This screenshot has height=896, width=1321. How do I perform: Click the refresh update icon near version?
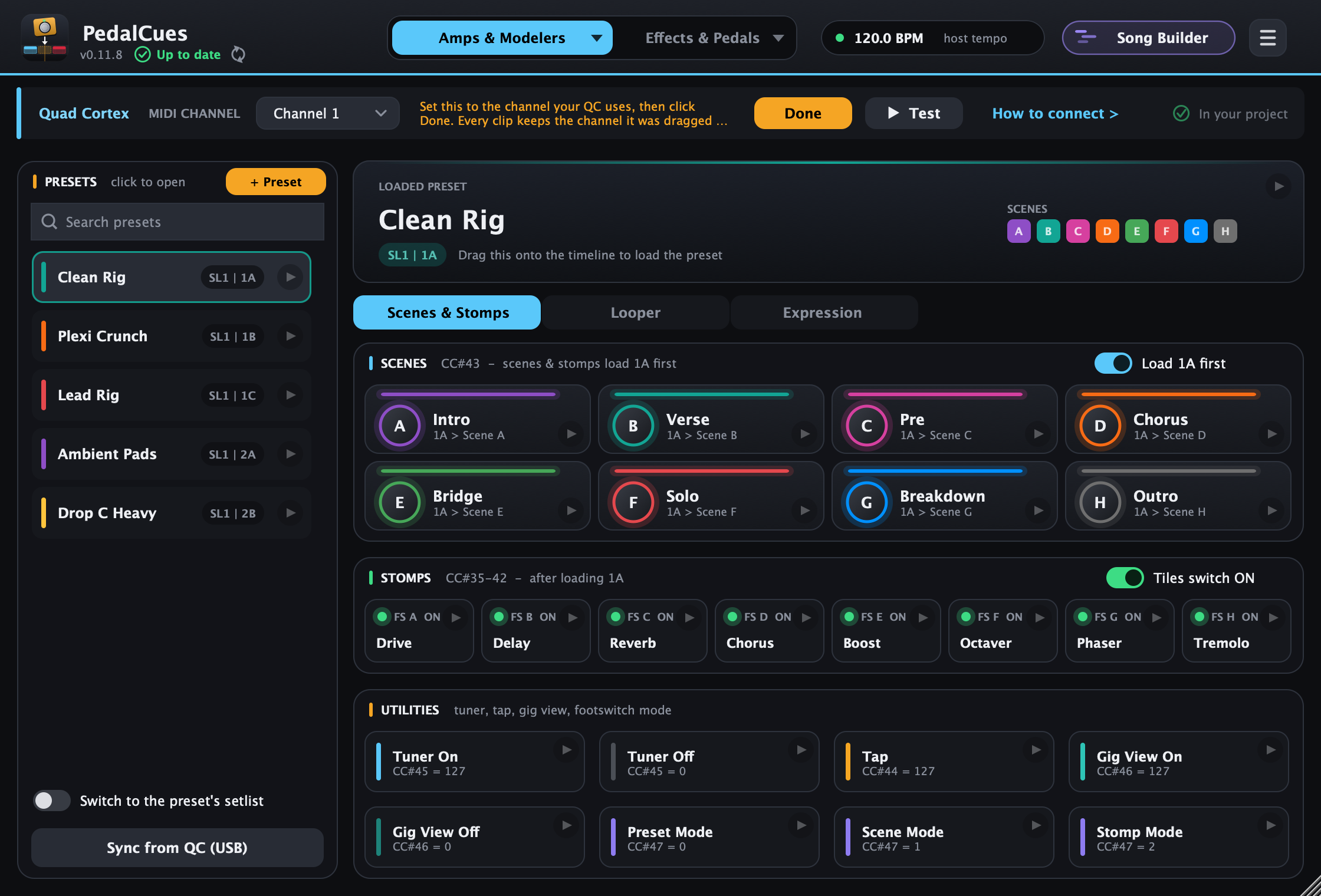click(238, 54)
